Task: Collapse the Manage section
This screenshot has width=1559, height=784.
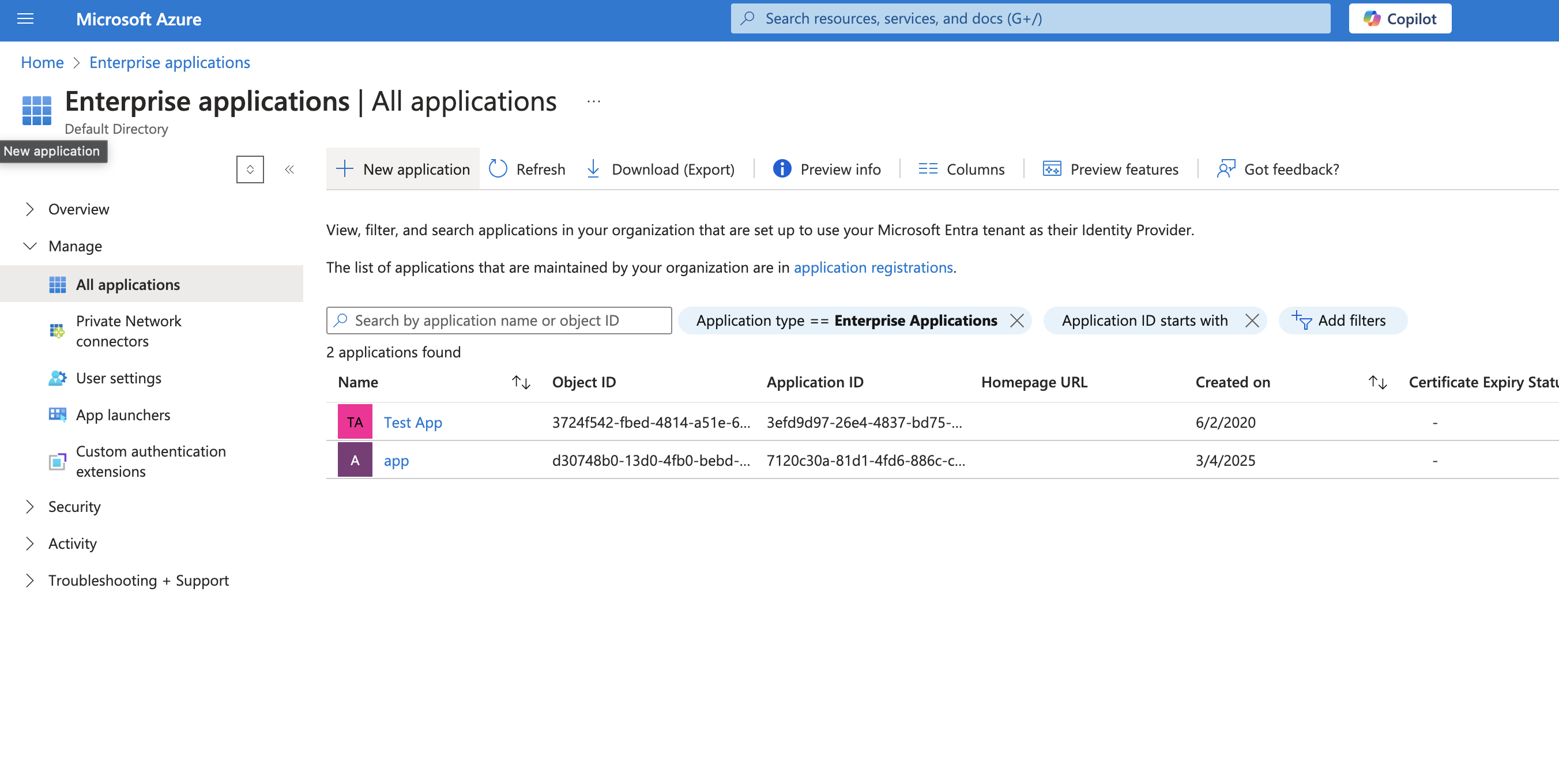Action: coord(29,246)
